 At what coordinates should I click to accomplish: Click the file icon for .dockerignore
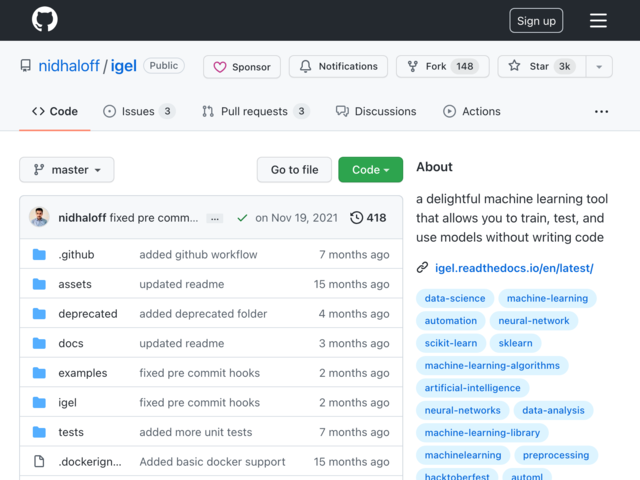point(39,462)
